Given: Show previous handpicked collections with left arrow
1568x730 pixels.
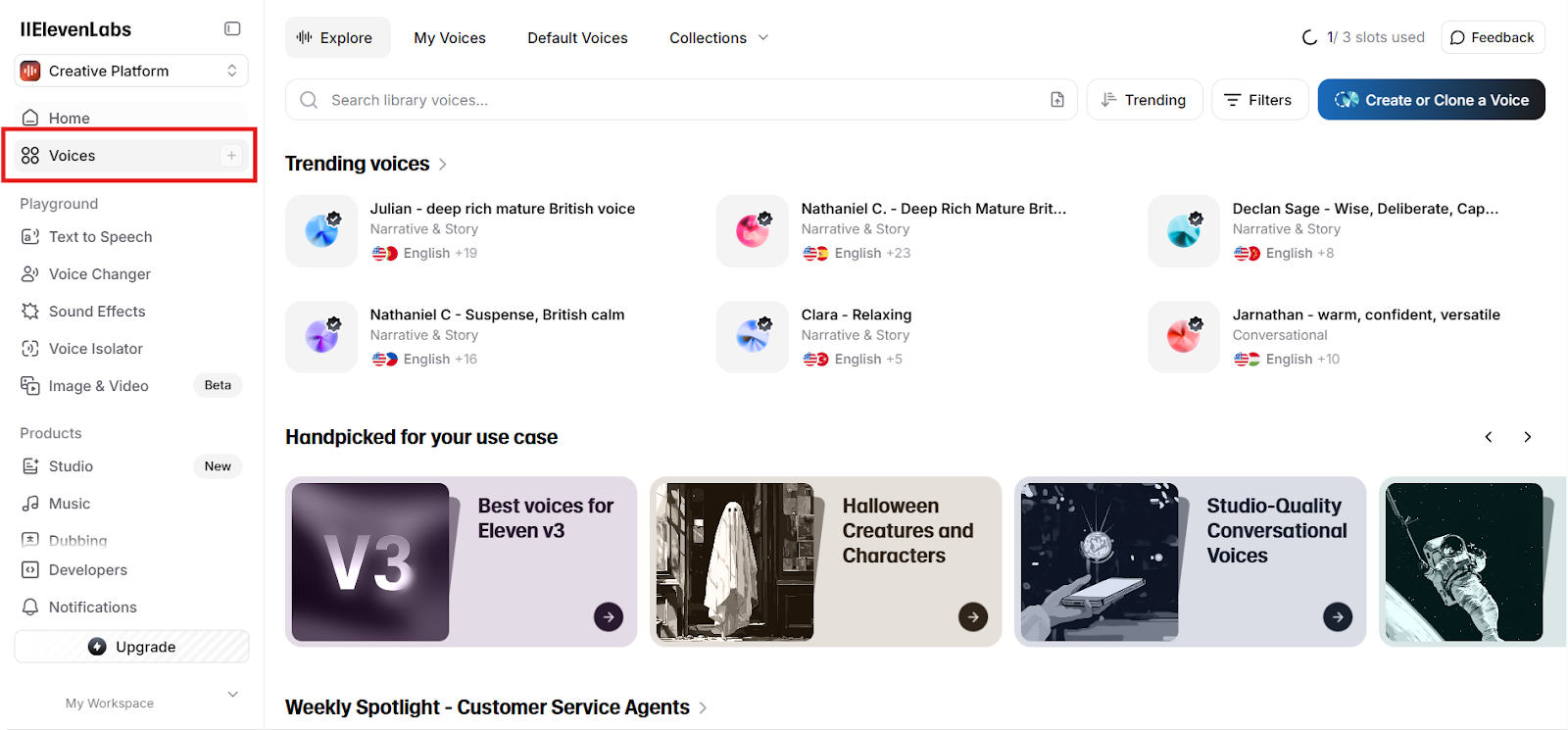Looking at the screenshot, I should 1489,437.
